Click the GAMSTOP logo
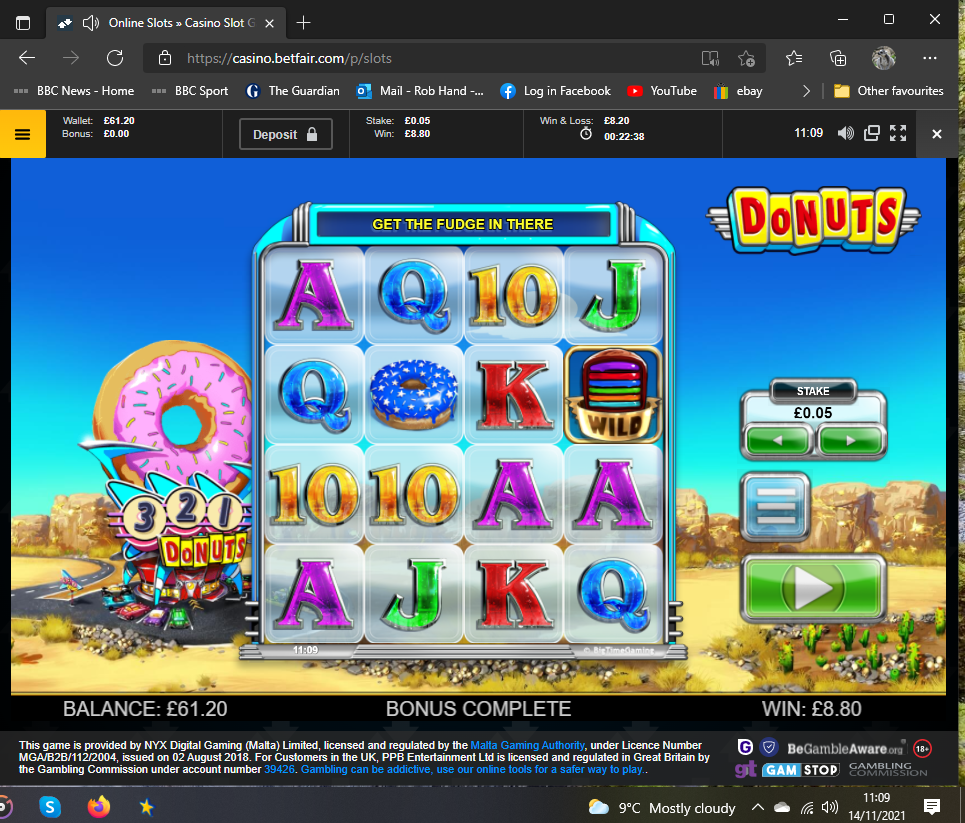Image resolution: width=965 pixels, height=823 pixels. pyautogui.click(x=801, y=770)
